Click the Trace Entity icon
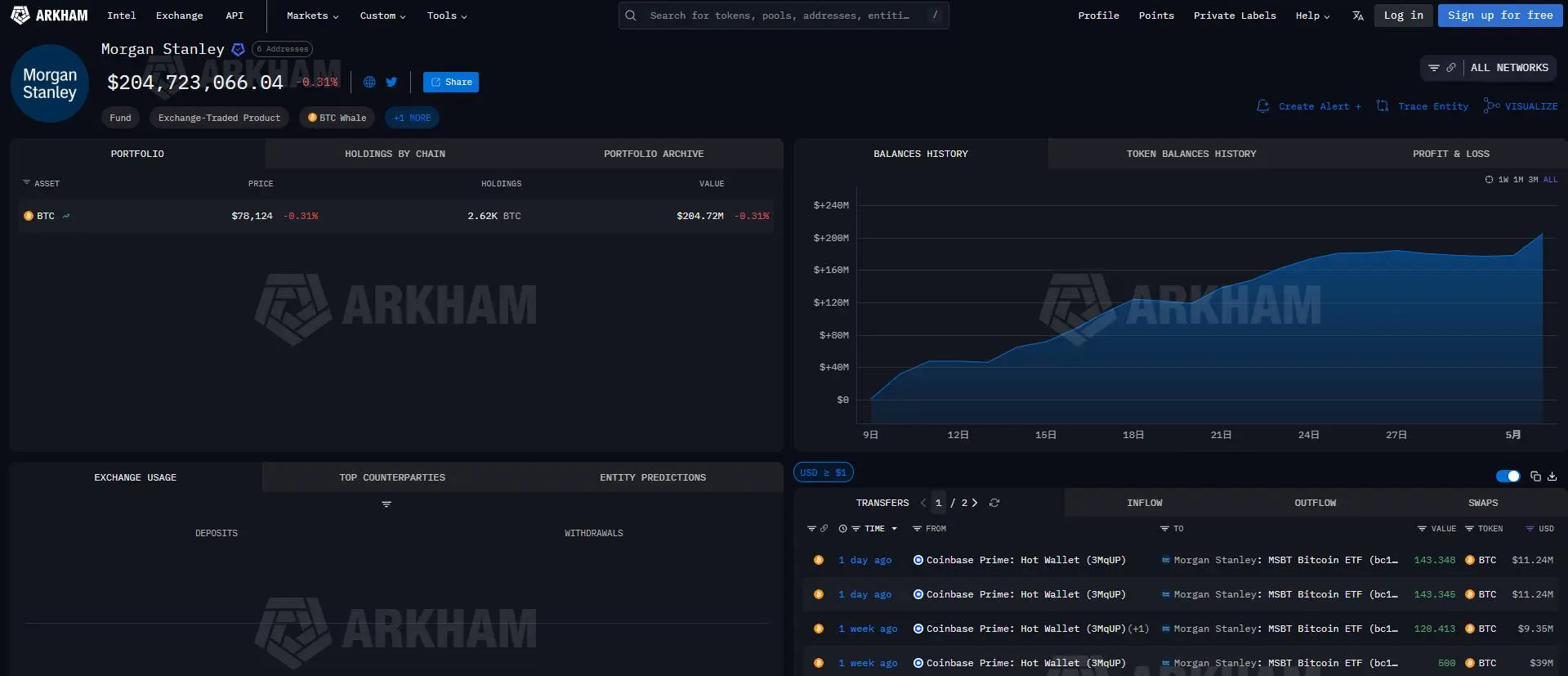Image resolution: width=1568 pixels, height=676 pixels. (1383, 106)
